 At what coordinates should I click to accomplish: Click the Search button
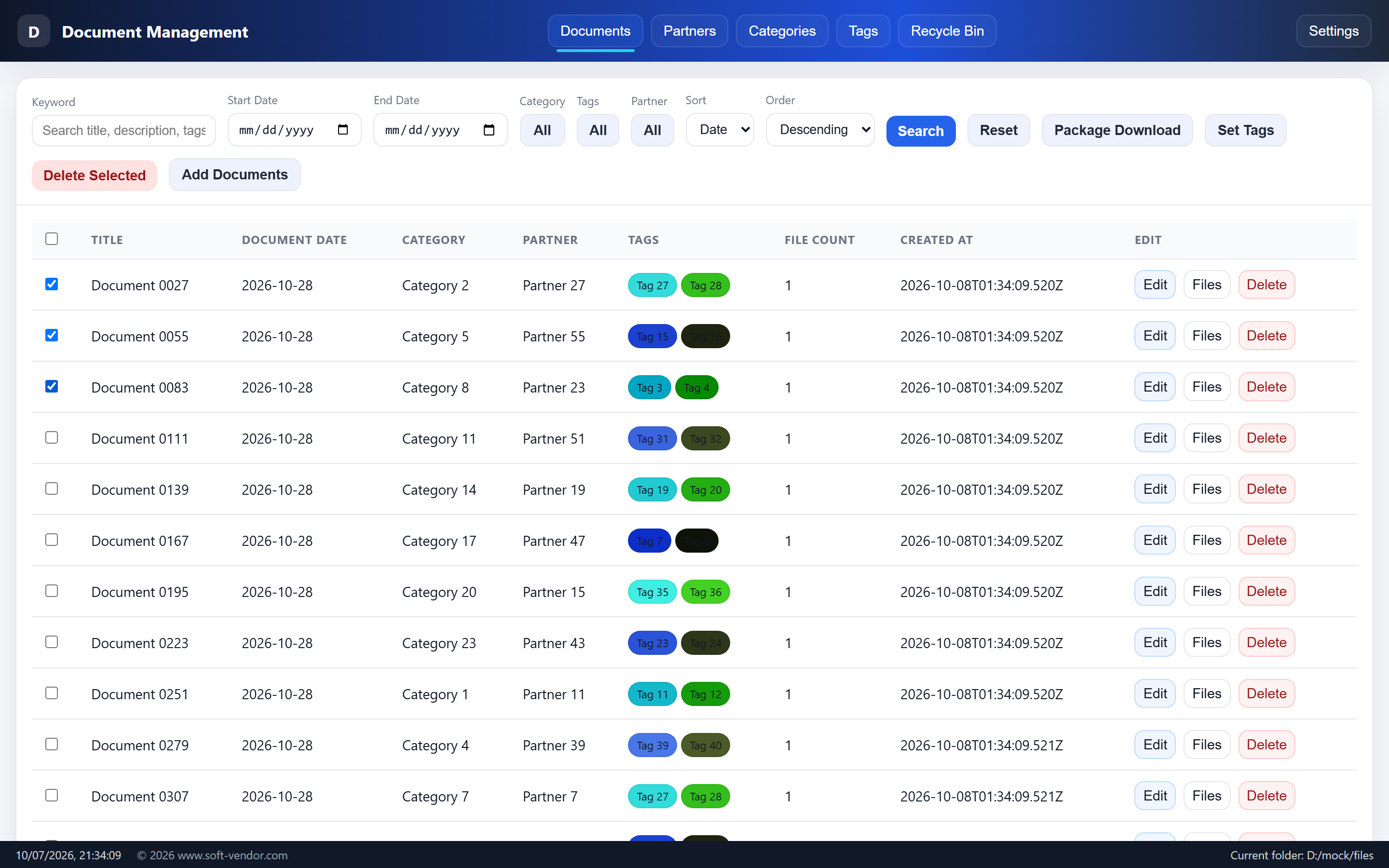point(921,131)
